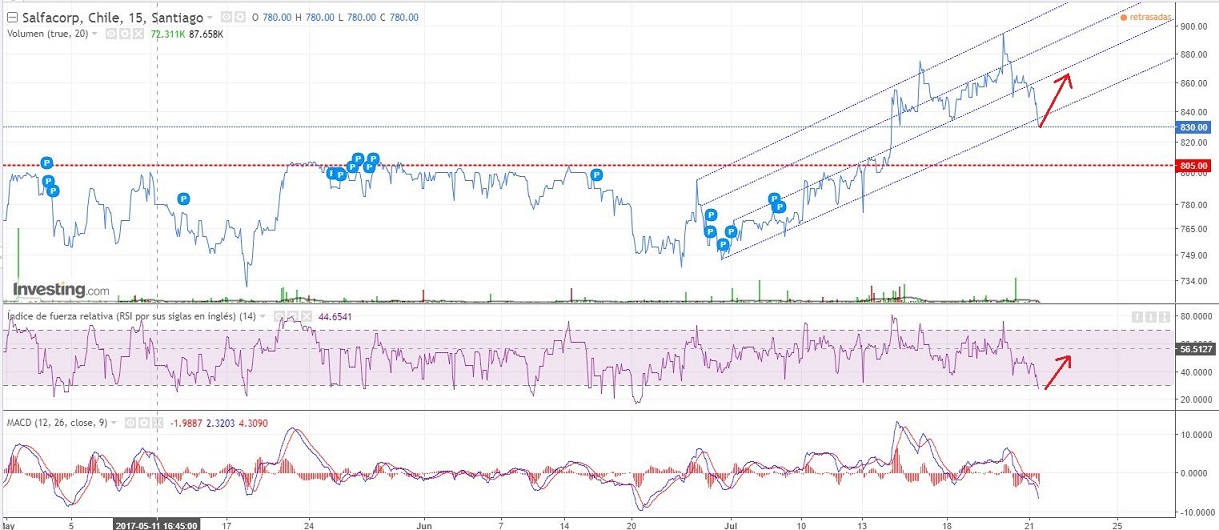Click the Open price value O 780.00

click(272, 17)
